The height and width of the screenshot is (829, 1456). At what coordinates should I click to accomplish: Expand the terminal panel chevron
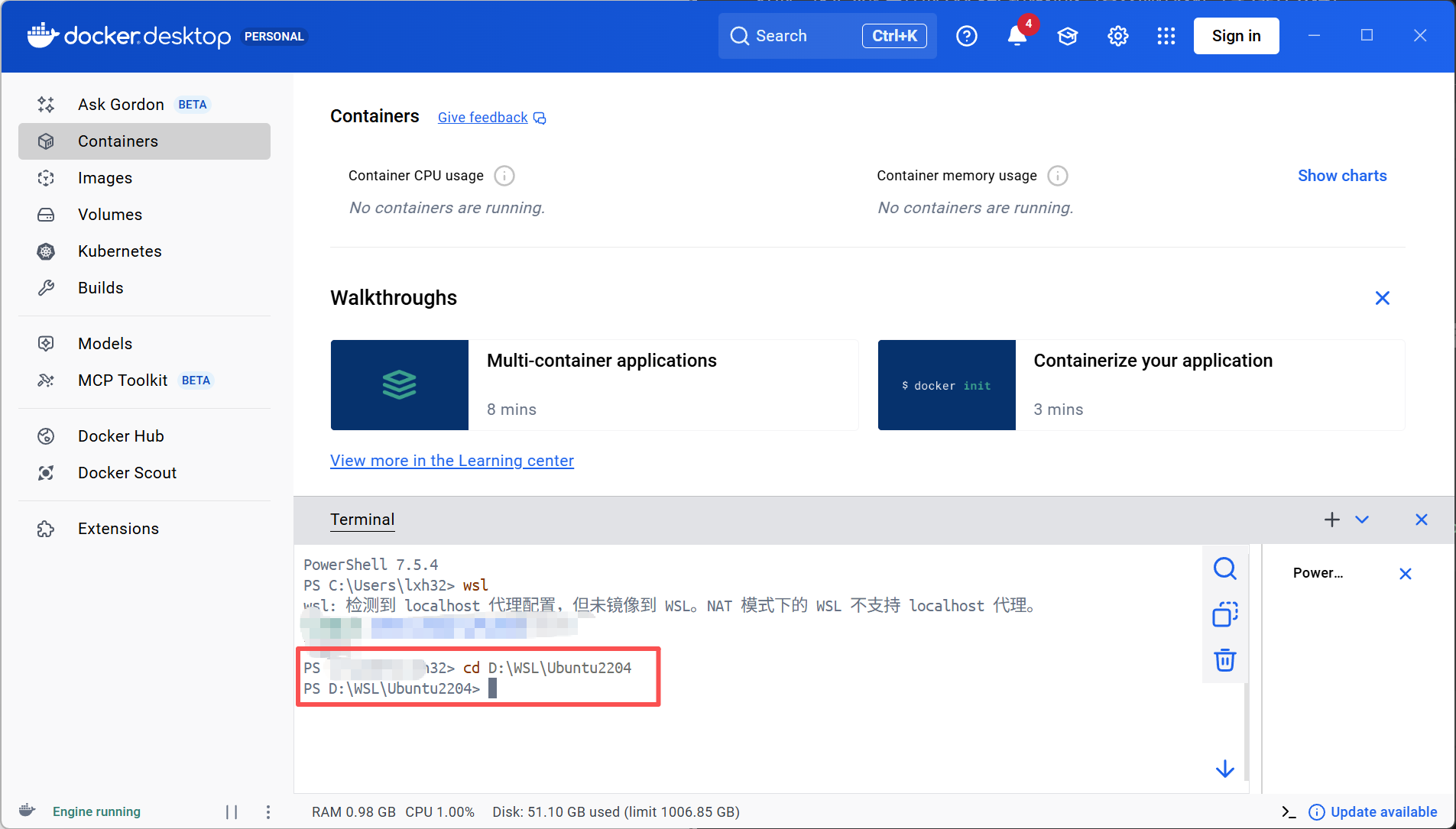(x=1362, y=520)
